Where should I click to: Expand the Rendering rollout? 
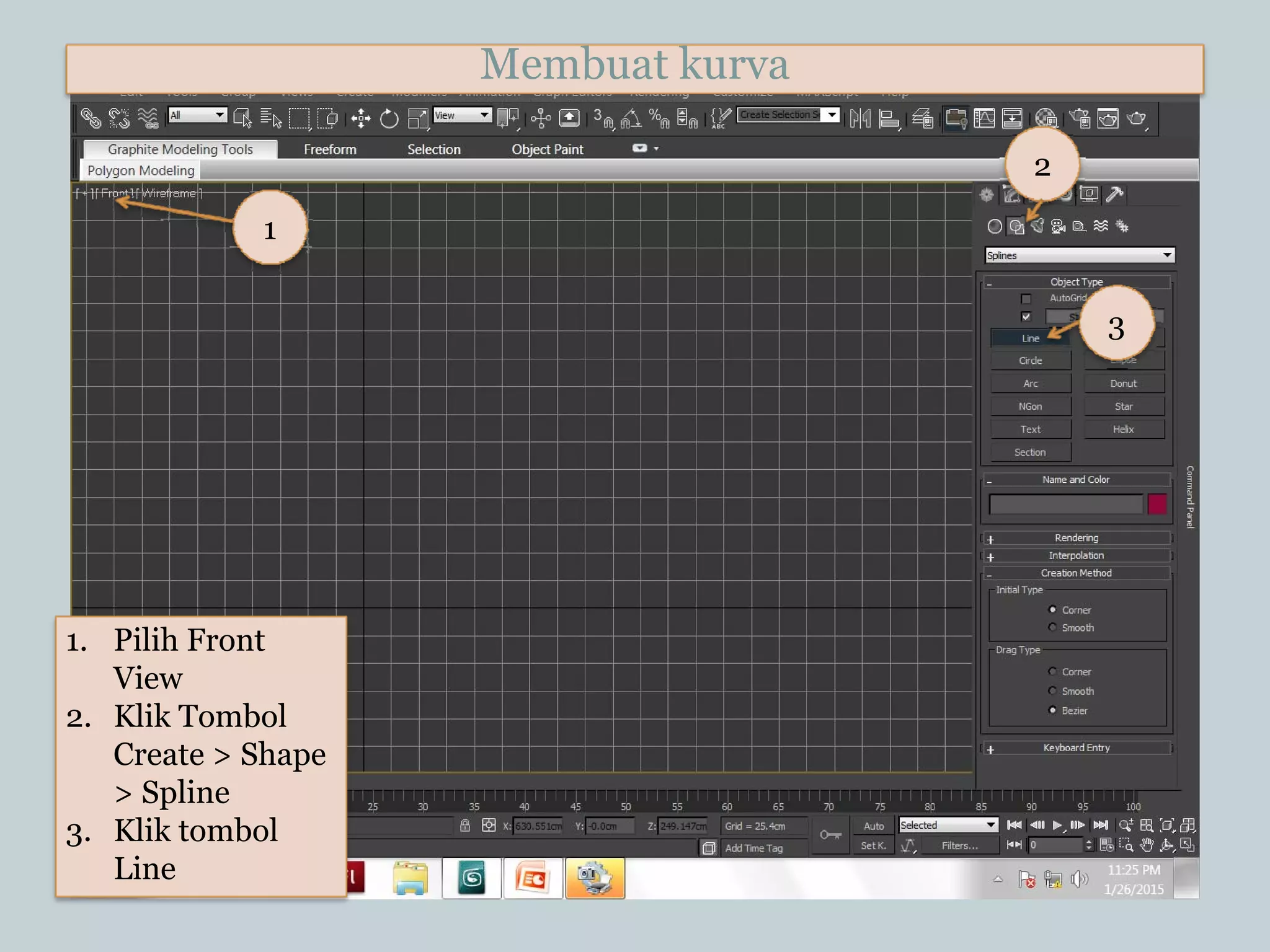1077,538
